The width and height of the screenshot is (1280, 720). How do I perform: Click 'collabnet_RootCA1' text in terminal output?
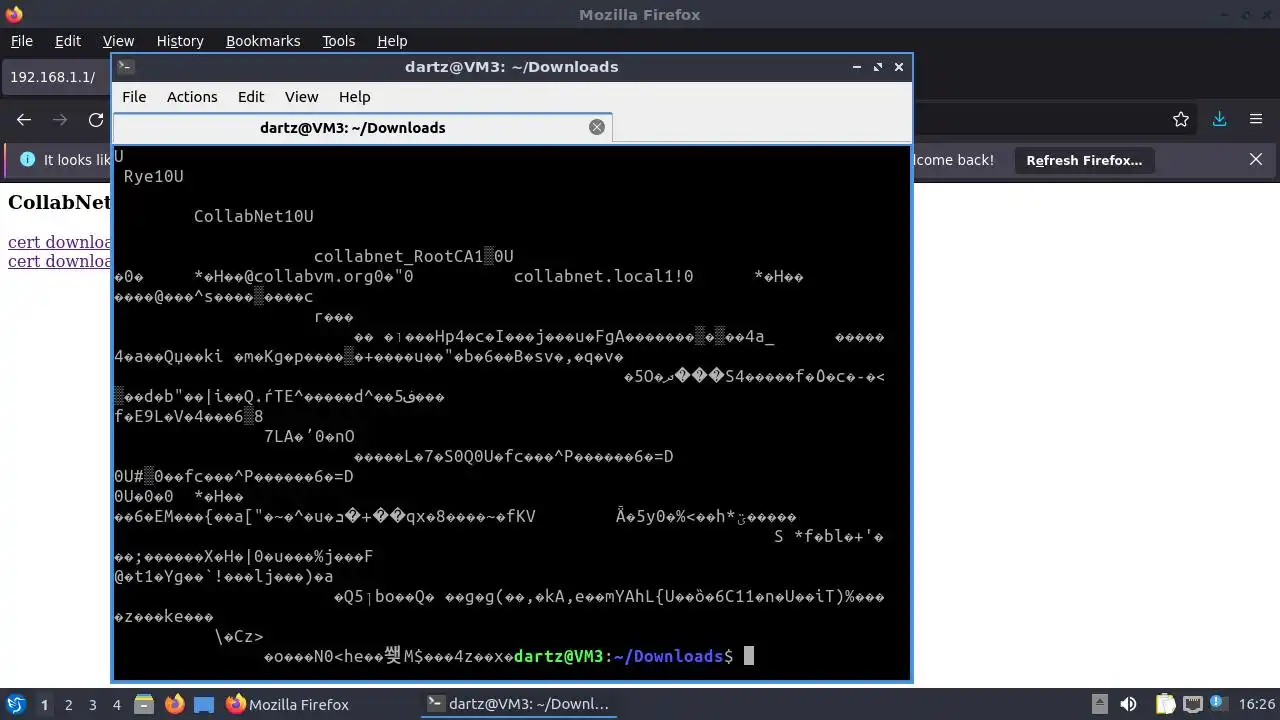click(x=399, y=256)
